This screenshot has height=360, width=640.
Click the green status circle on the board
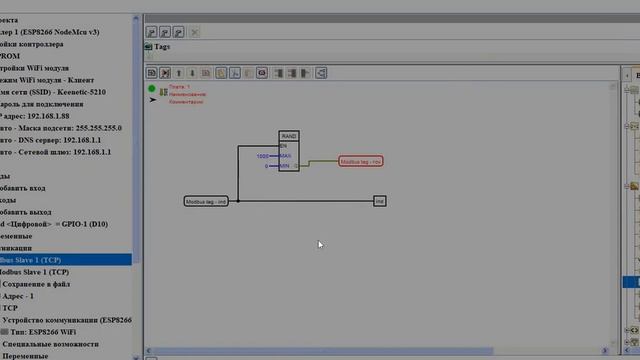[152, 88]
